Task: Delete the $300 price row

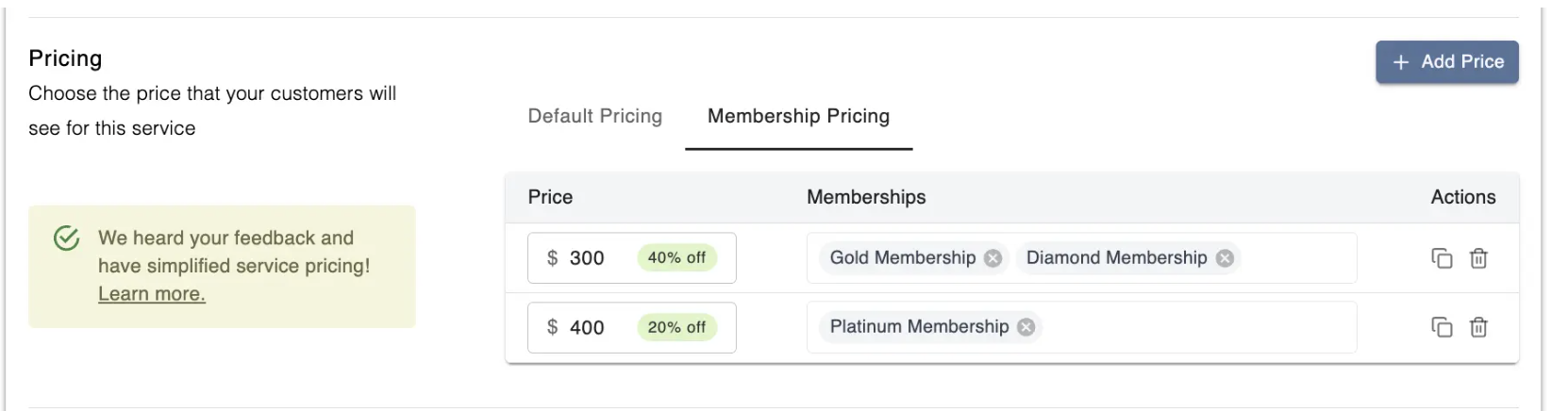Action: pyautogui.click(x=1478, y=258)
